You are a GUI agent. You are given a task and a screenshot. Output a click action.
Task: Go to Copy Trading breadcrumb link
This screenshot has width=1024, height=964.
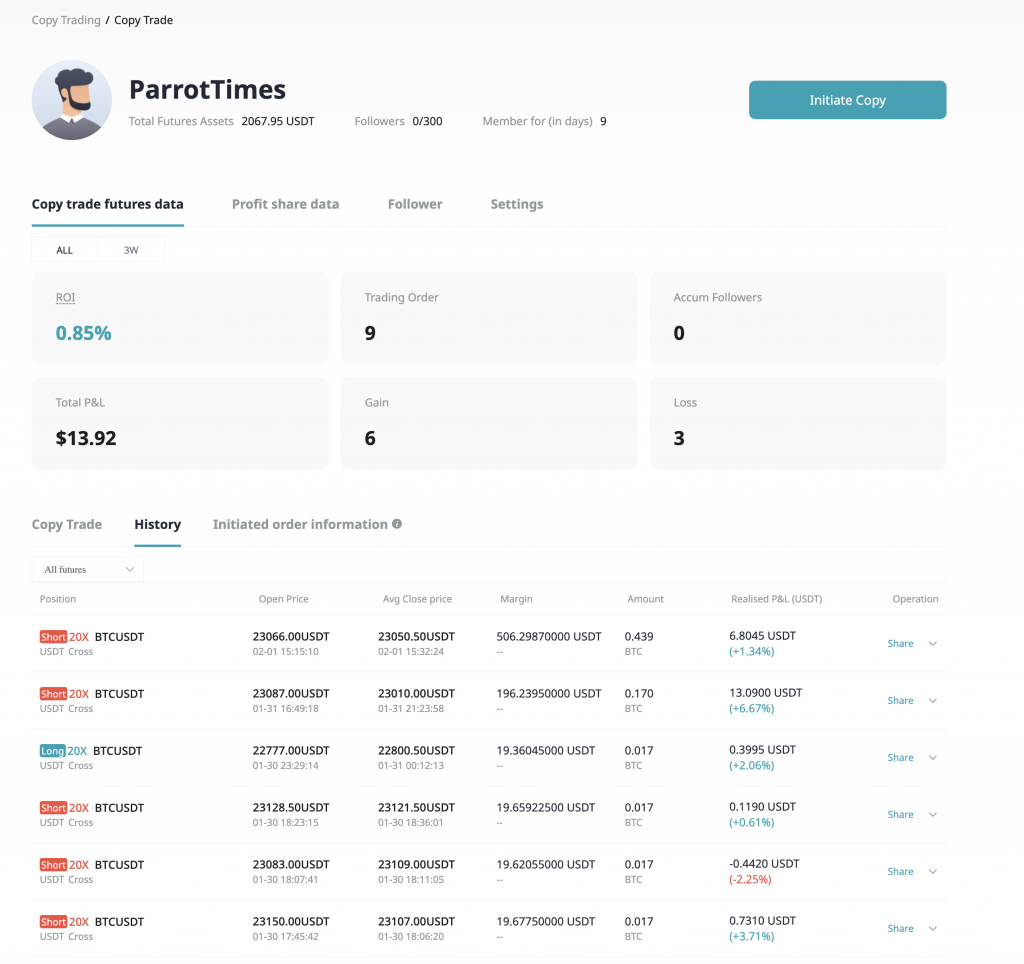pyautogui.click(x=66, y=20)
